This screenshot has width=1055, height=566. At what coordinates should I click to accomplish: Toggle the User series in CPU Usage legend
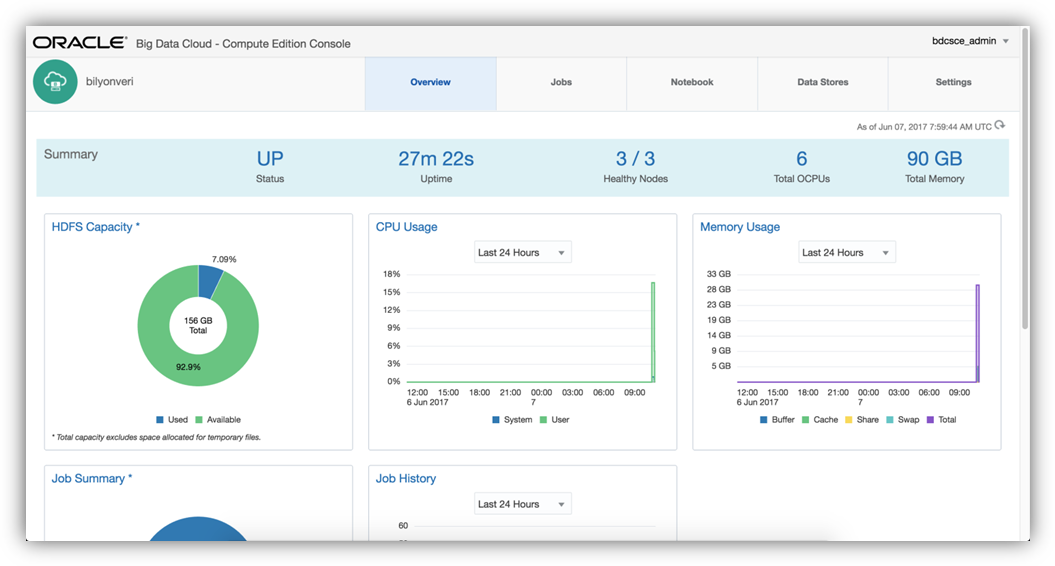pos(544,420)
